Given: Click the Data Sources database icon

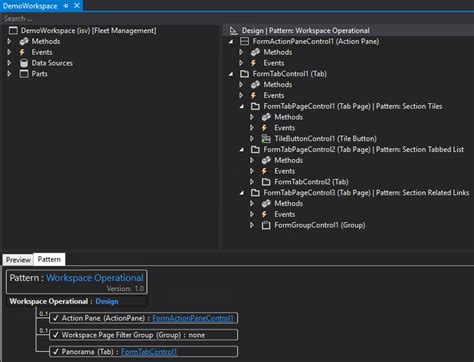Looking at the screenshot, I should 24,63.
